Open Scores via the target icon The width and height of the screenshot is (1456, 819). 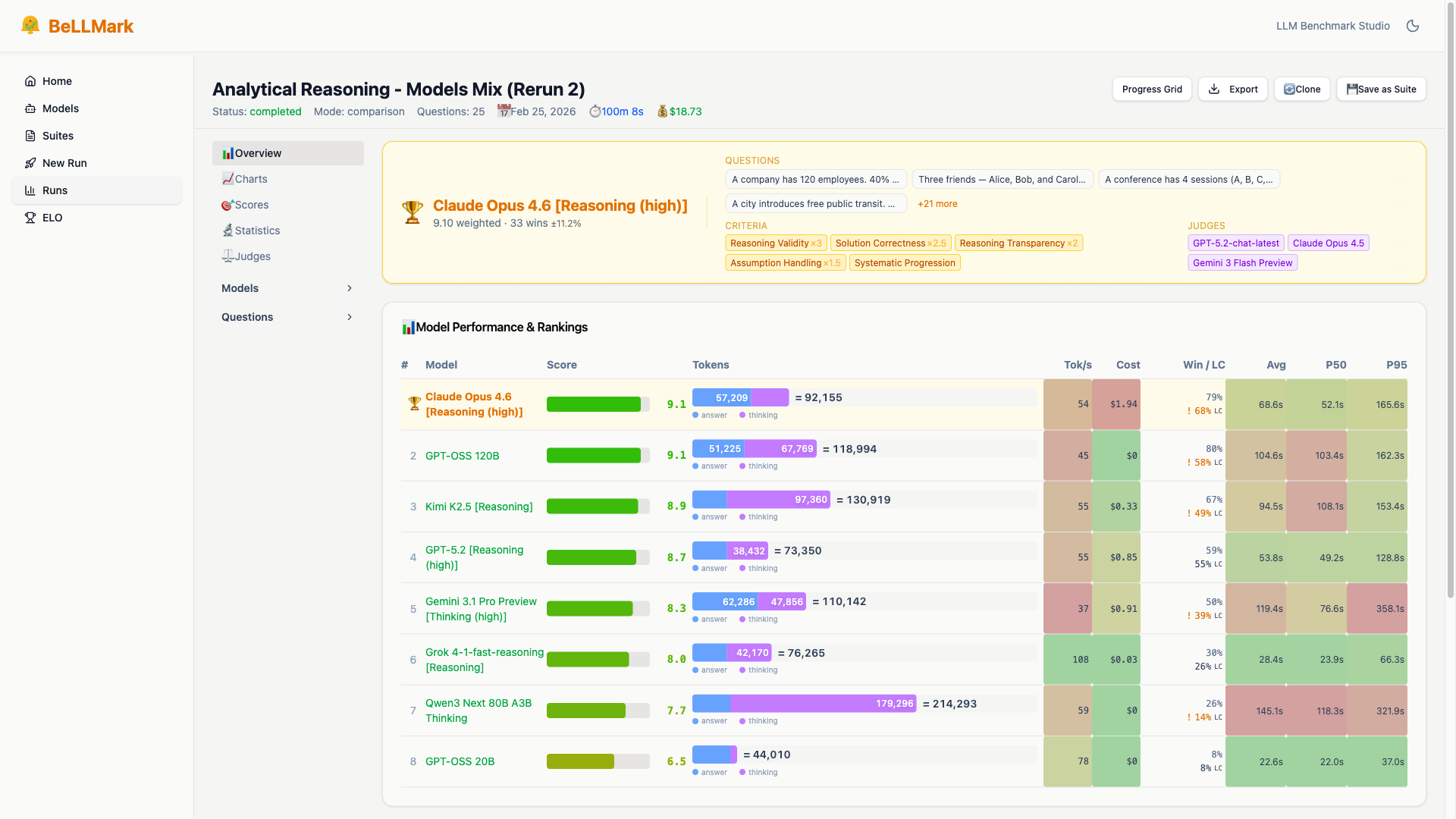click(x=226, y=205)
